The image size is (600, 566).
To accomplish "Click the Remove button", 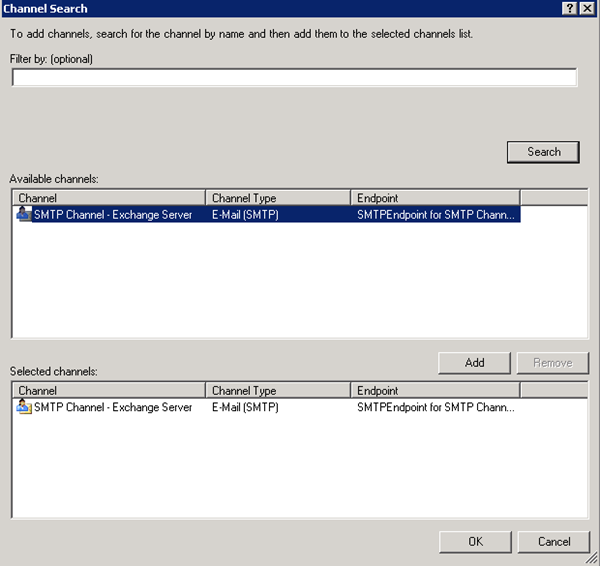I will click(553, 363).
